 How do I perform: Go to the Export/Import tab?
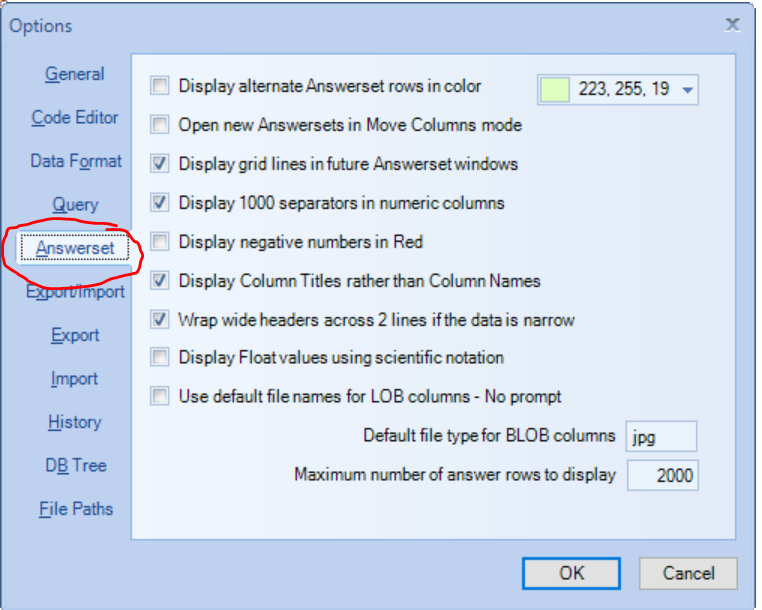pos(75,292)
